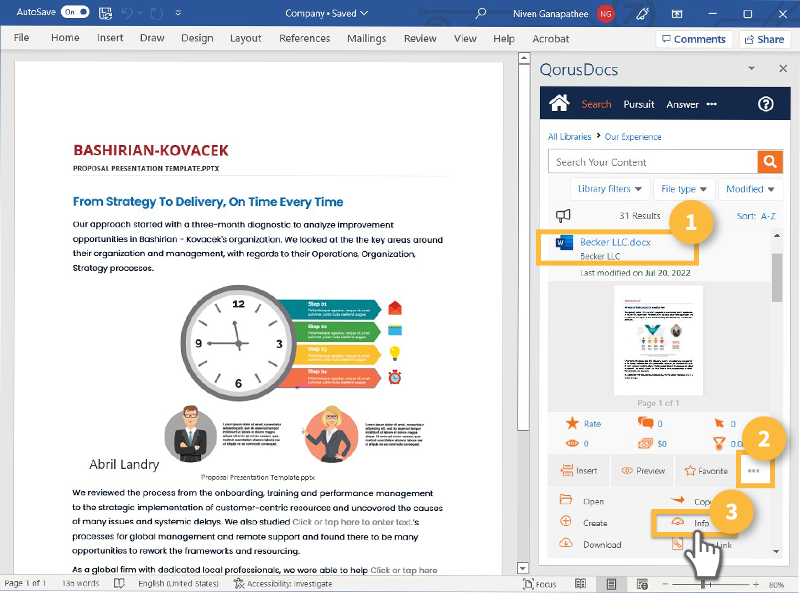Switch to the Insert tab
800x593 pixels.
[x=110, y=38]
